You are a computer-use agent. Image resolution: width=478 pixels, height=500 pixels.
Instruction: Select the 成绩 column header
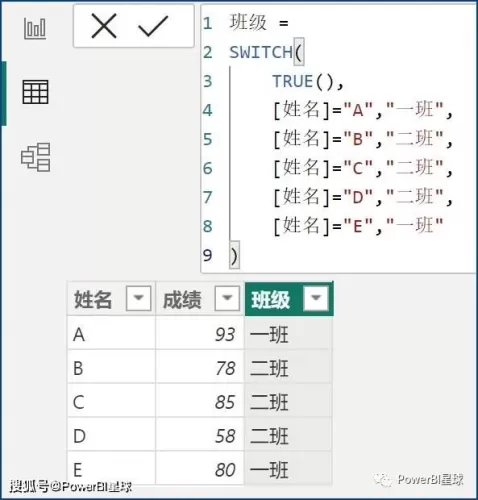[200, 299]
